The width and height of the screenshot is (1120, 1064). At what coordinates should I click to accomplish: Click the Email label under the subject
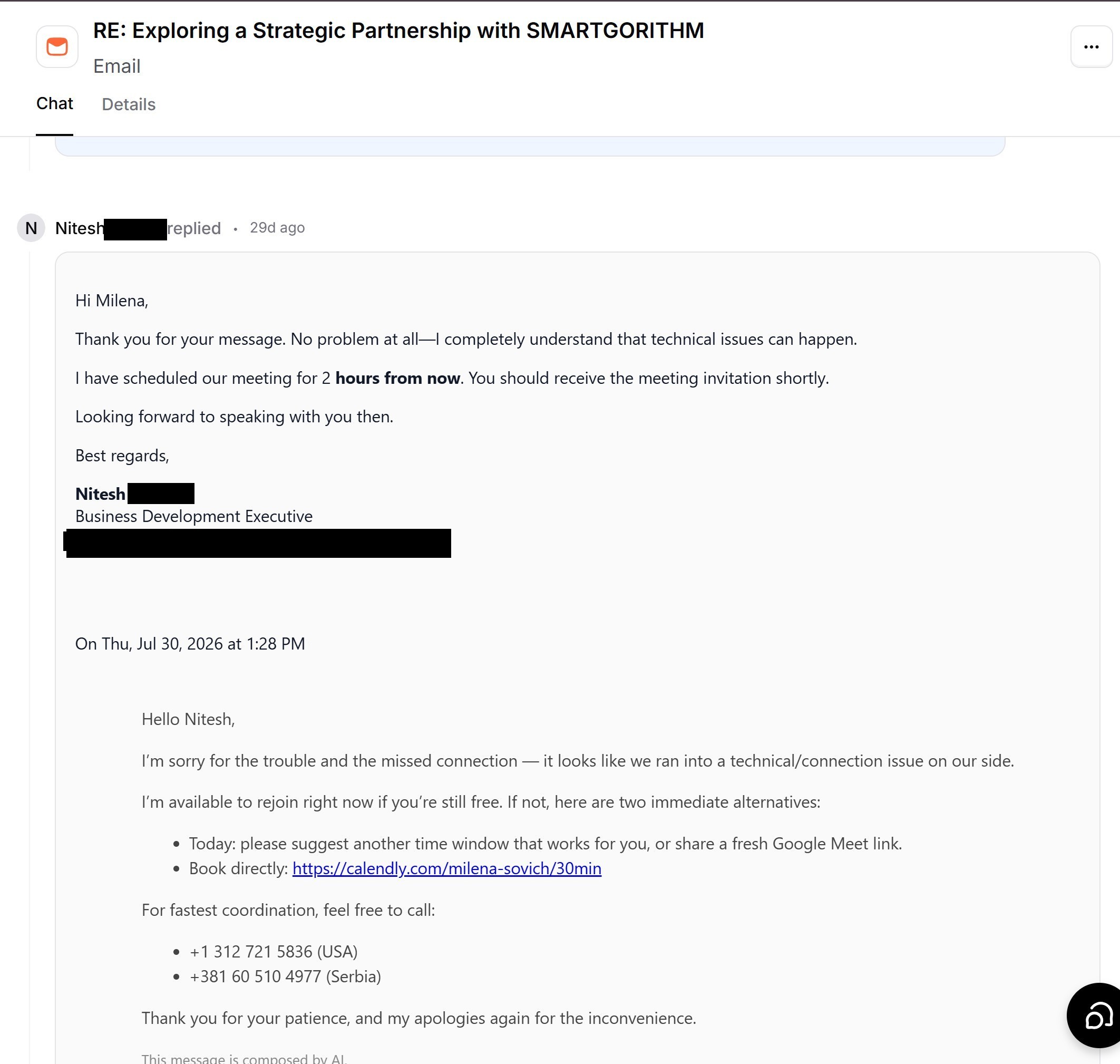pyautogui.click(x=117, y=66)
